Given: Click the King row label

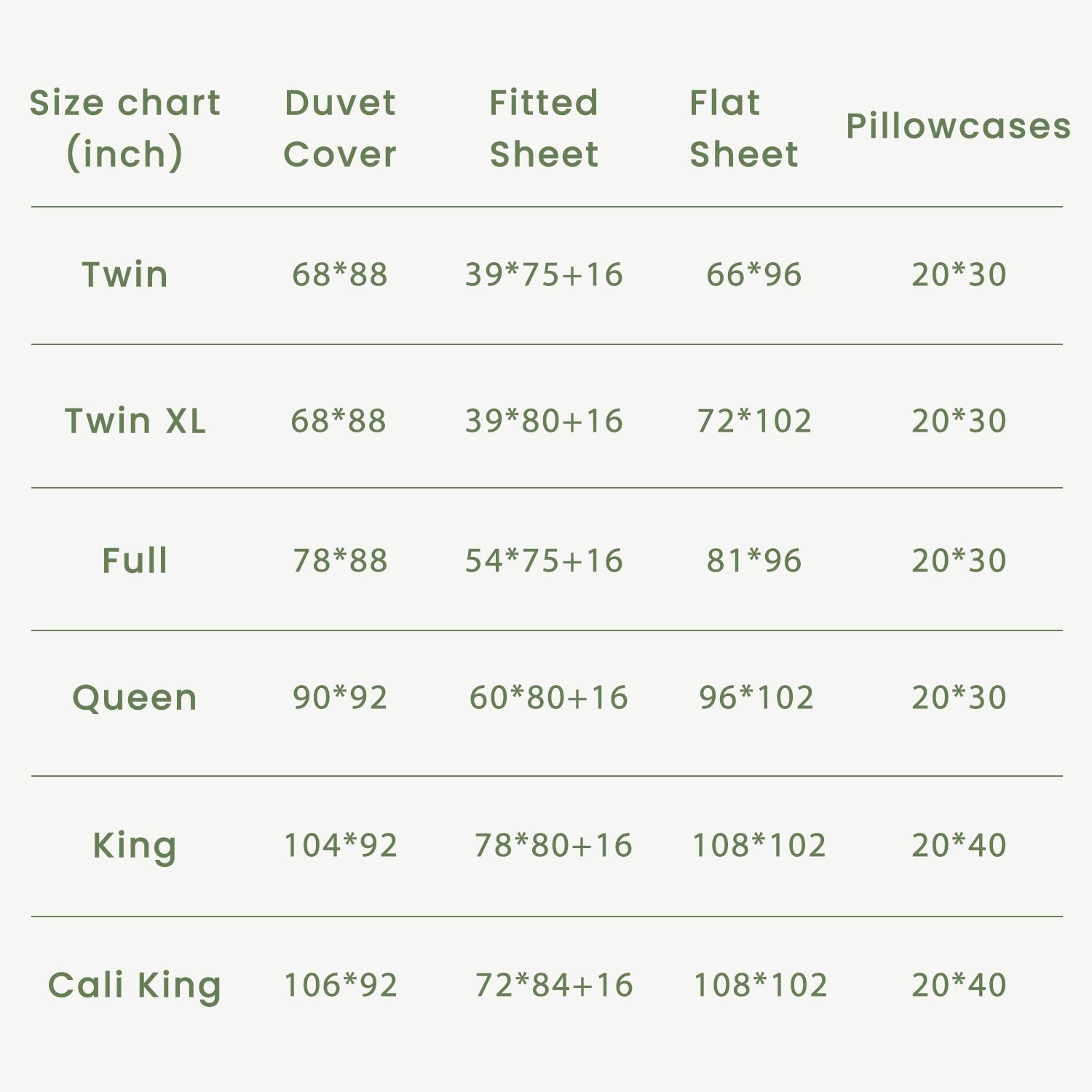Looking at the screenshot, I should pyautogui.click(x=135, y=846).
